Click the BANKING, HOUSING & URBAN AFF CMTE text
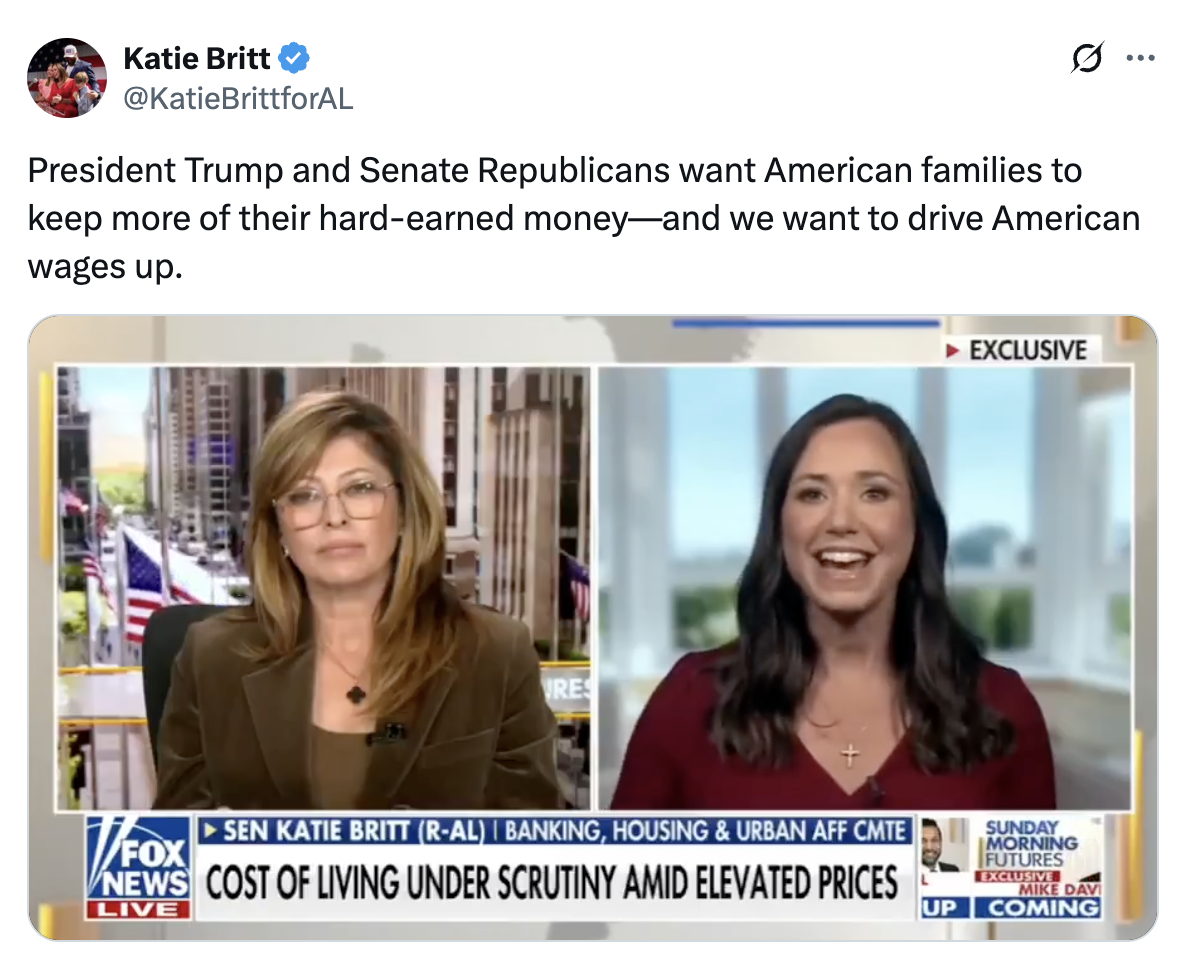The height and width of the screenshot is (970, 1188). click(705, 831)
